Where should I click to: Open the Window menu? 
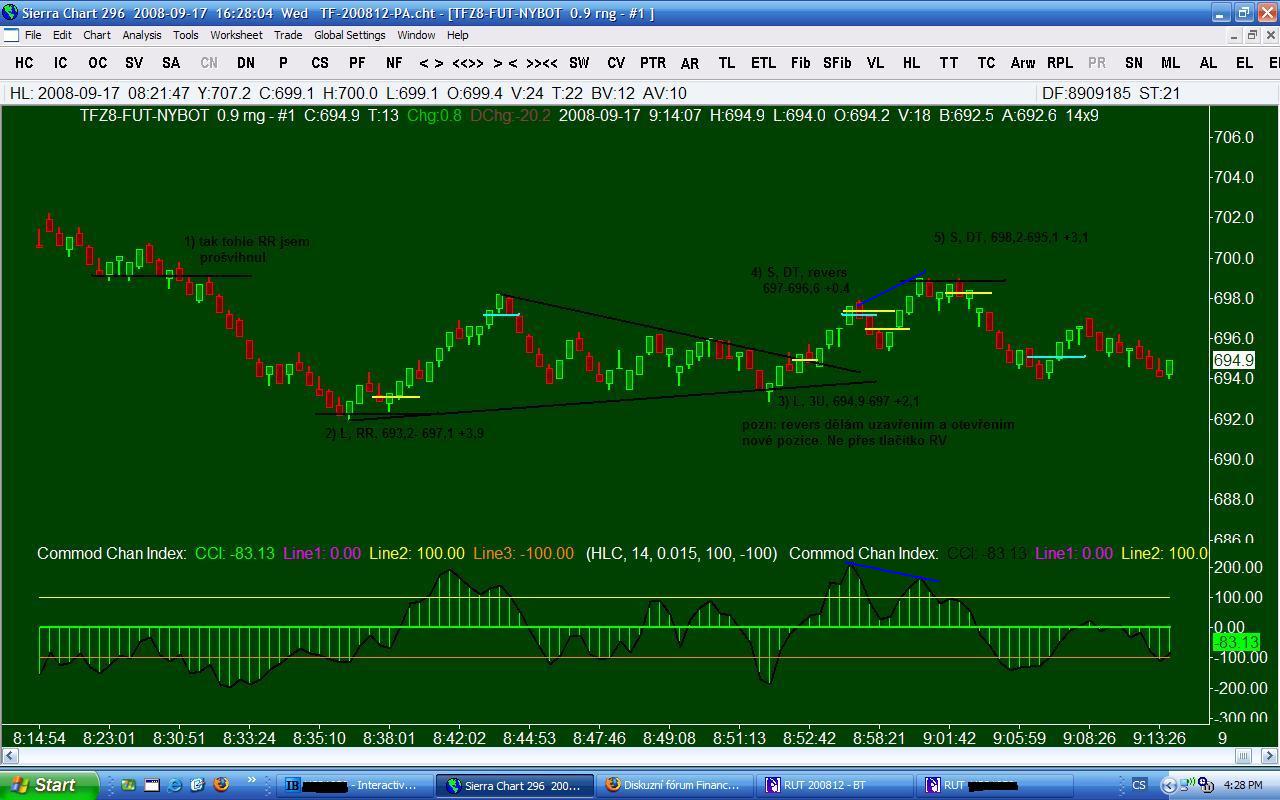pos(416,35)
